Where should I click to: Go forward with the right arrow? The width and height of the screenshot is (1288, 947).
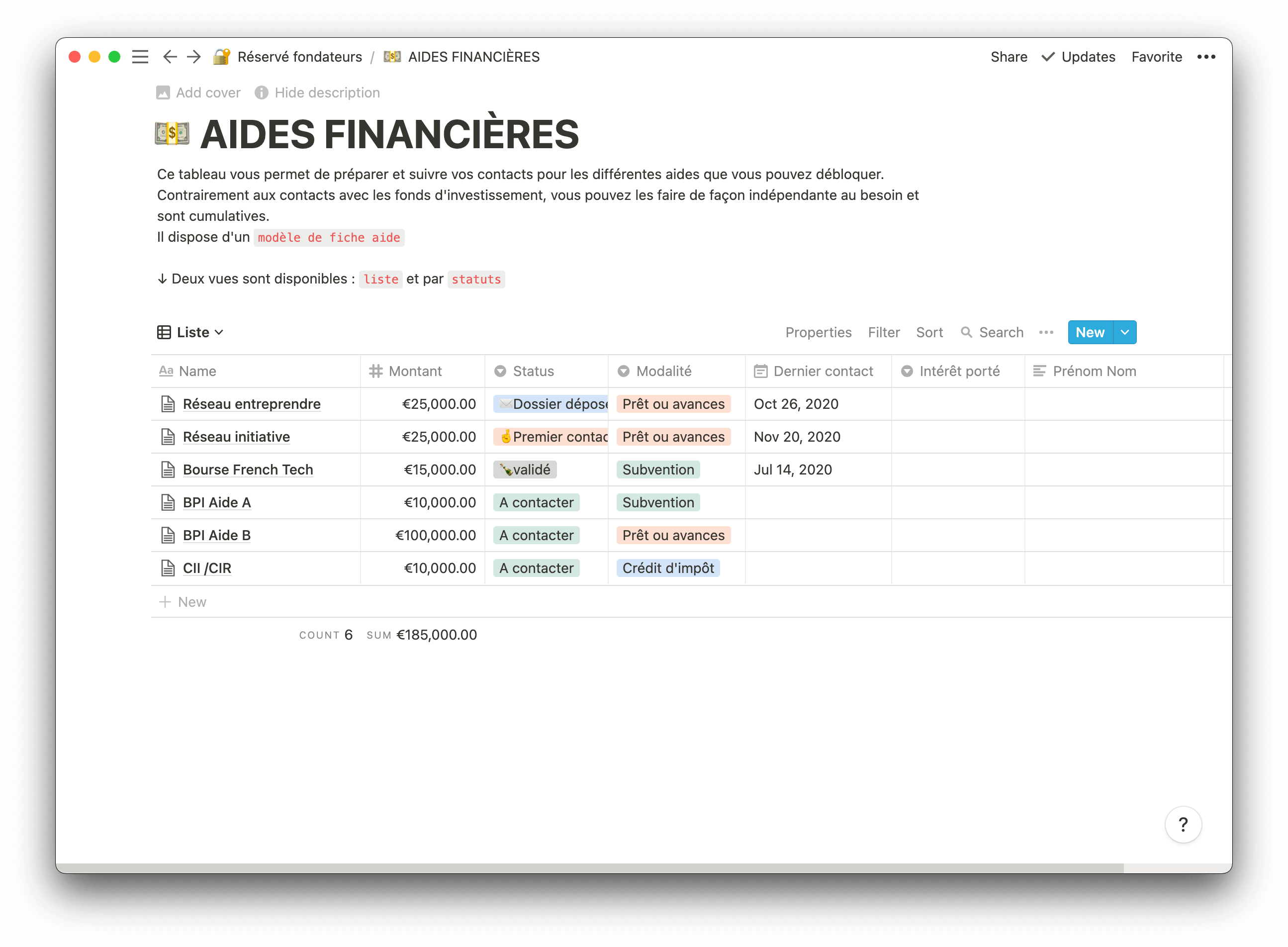tap(194, 57)
